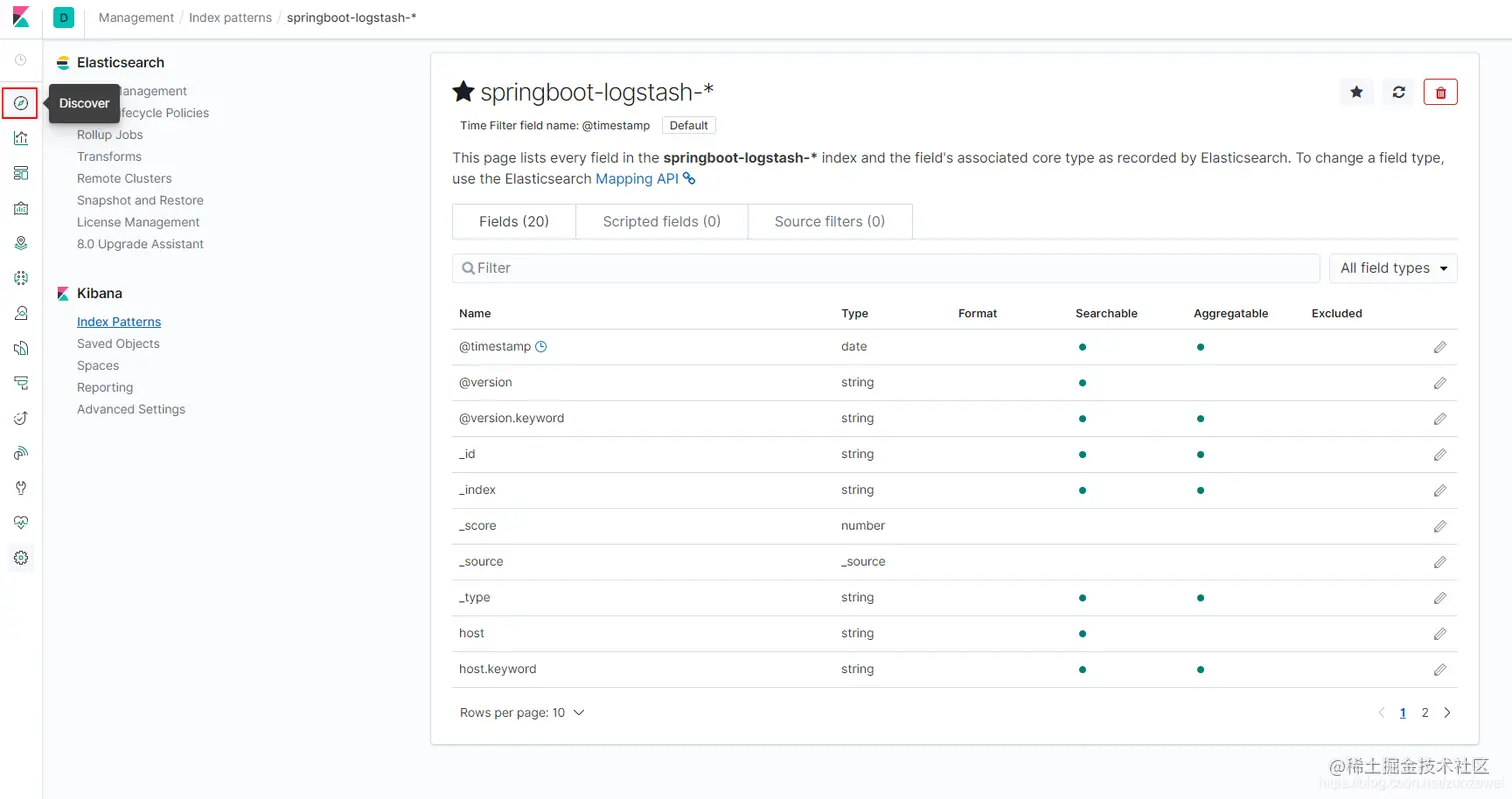The image size is (1512, 799).
Task: Sort by the Name column header
Action: click(x=475, y=313)
